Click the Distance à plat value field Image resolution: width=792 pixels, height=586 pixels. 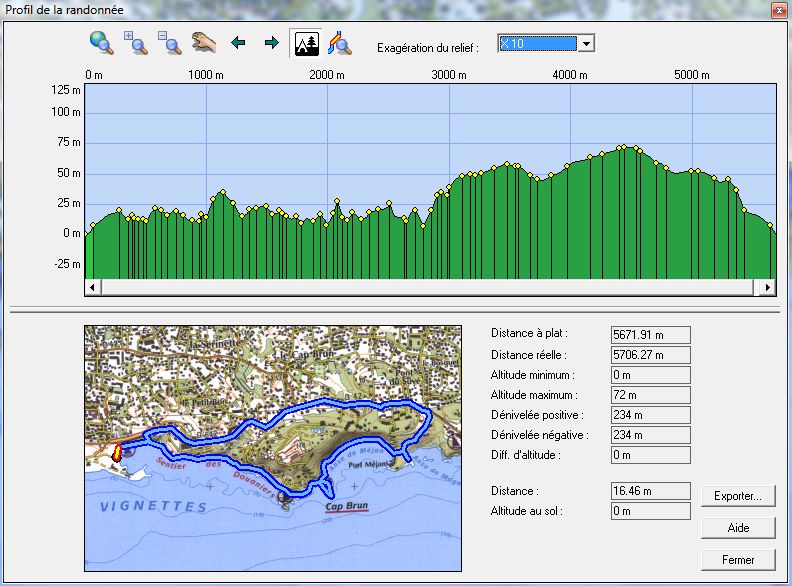click(x=651, y=335)
